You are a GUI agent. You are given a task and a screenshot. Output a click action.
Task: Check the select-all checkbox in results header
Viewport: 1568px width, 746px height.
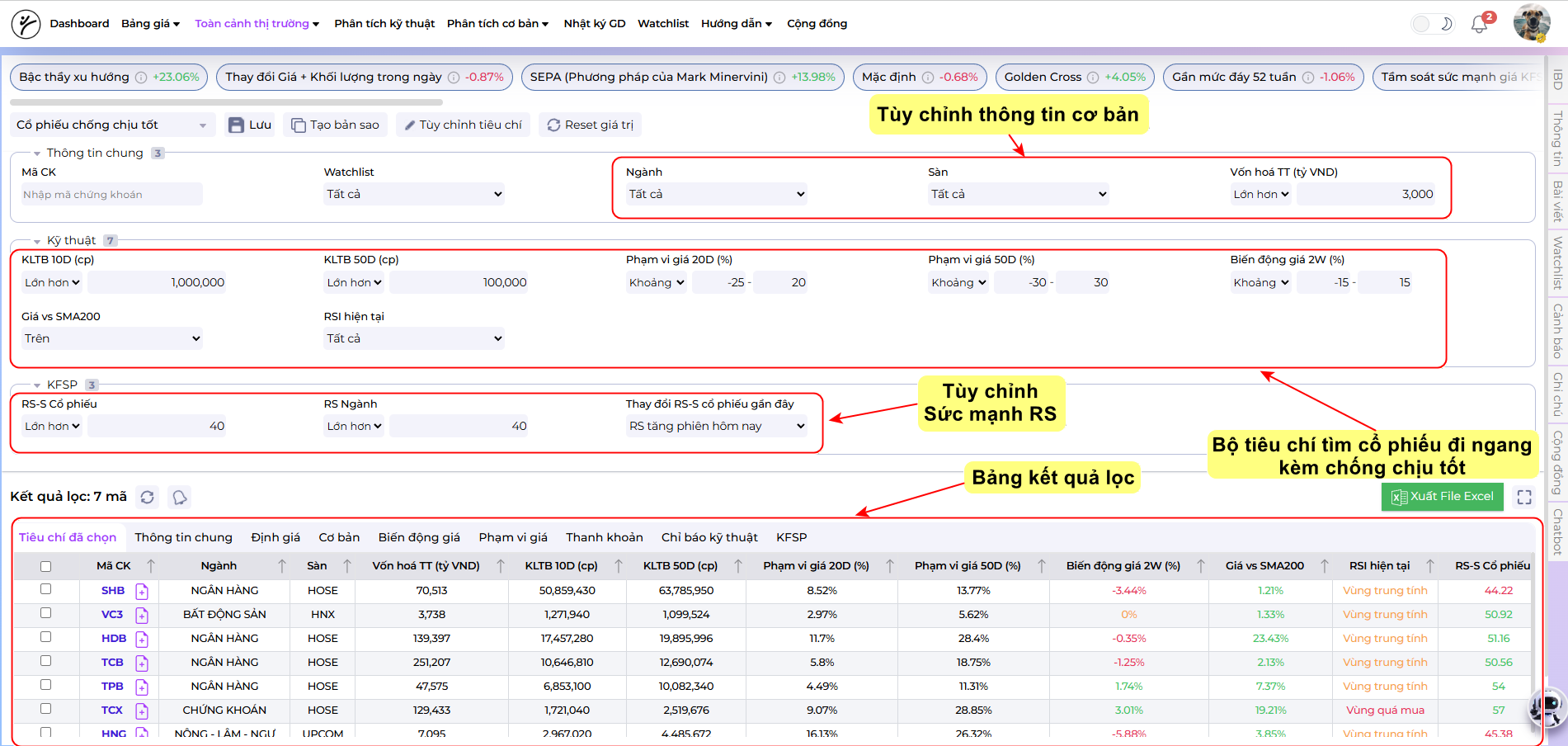(x=46, y=566)
